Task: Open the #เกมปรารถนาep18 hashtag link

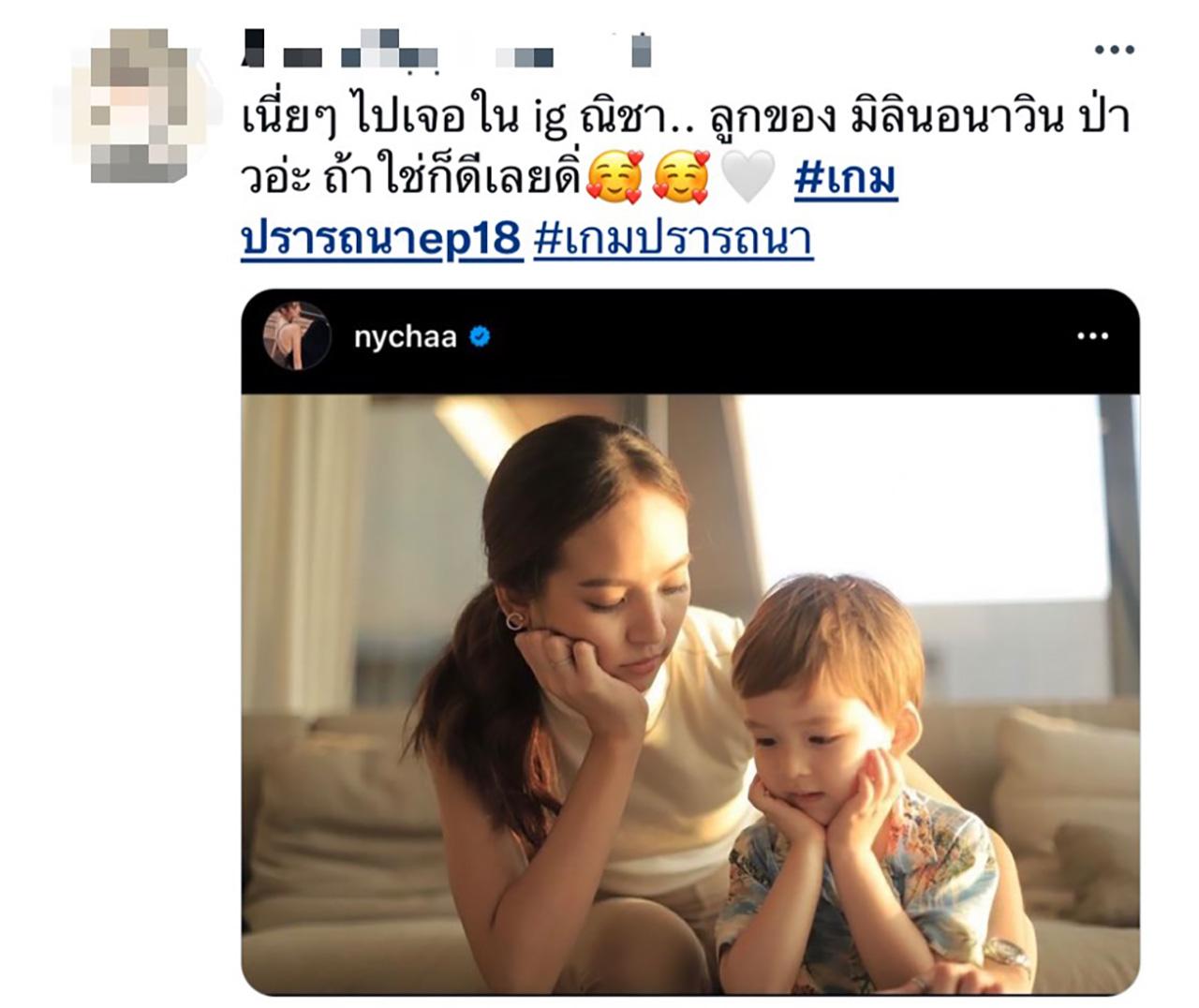Action: (x=569, y=207)
